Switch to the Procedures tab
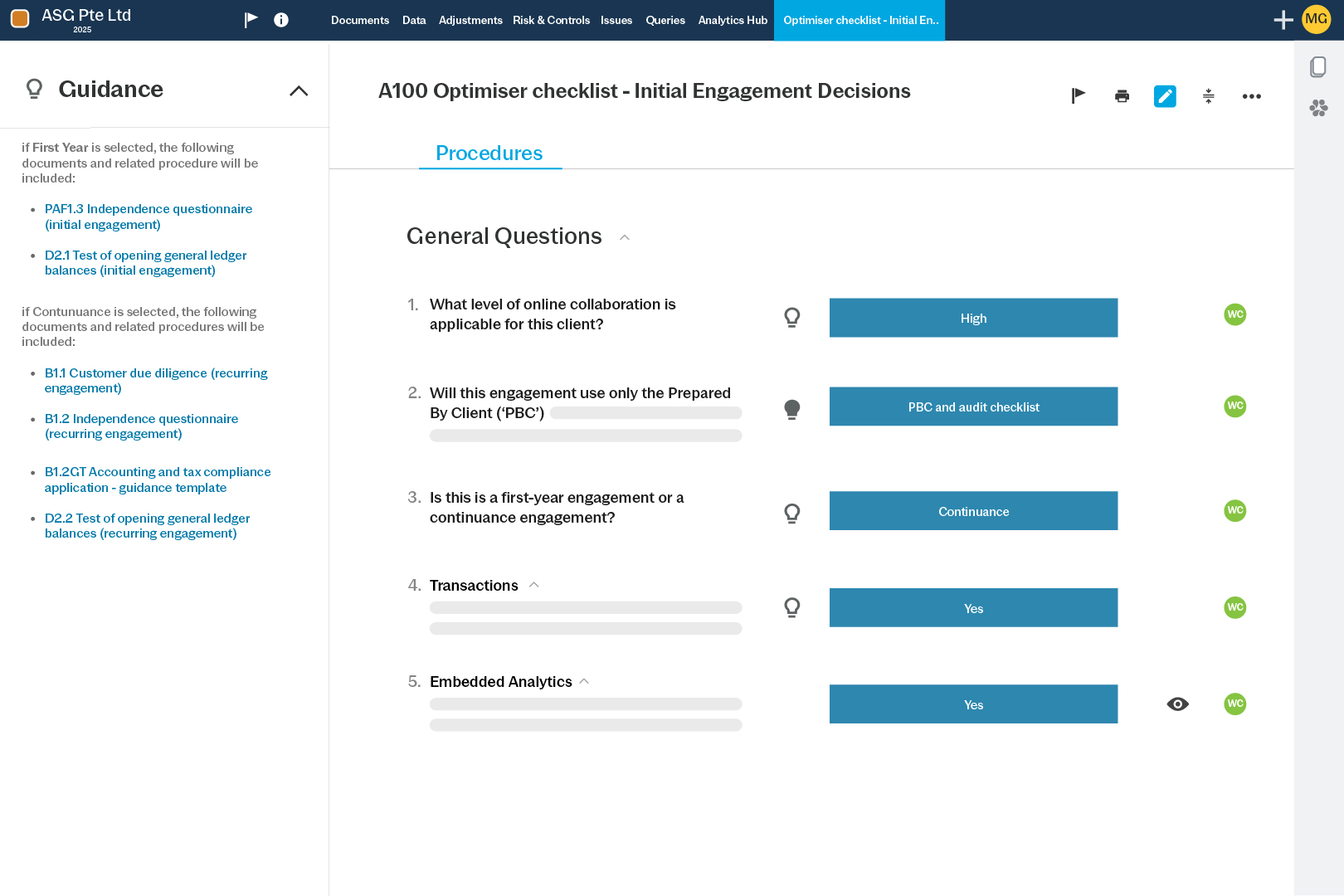This screenshot has height=896, width=1344. 489,153
